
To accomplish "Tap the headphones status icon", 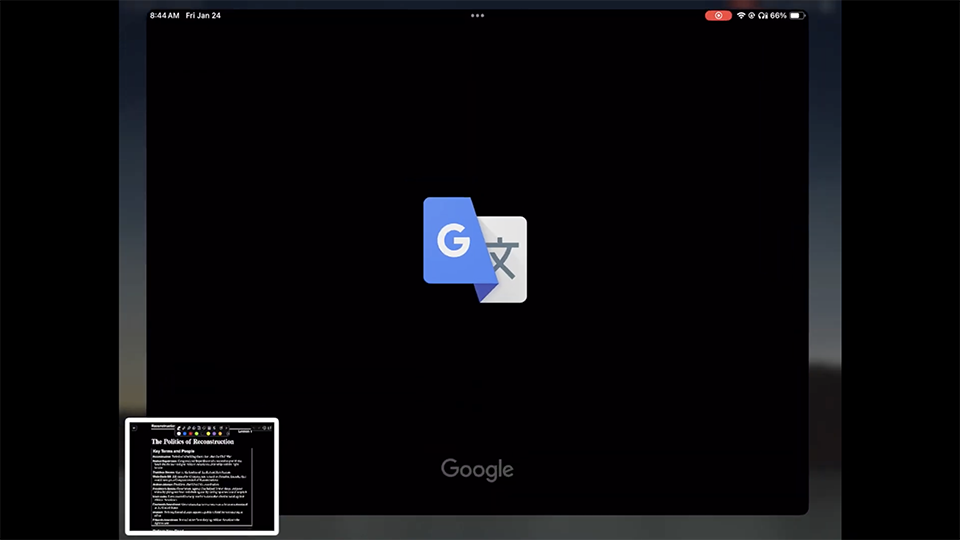I will pyautogui.click(x=762, y=15).
